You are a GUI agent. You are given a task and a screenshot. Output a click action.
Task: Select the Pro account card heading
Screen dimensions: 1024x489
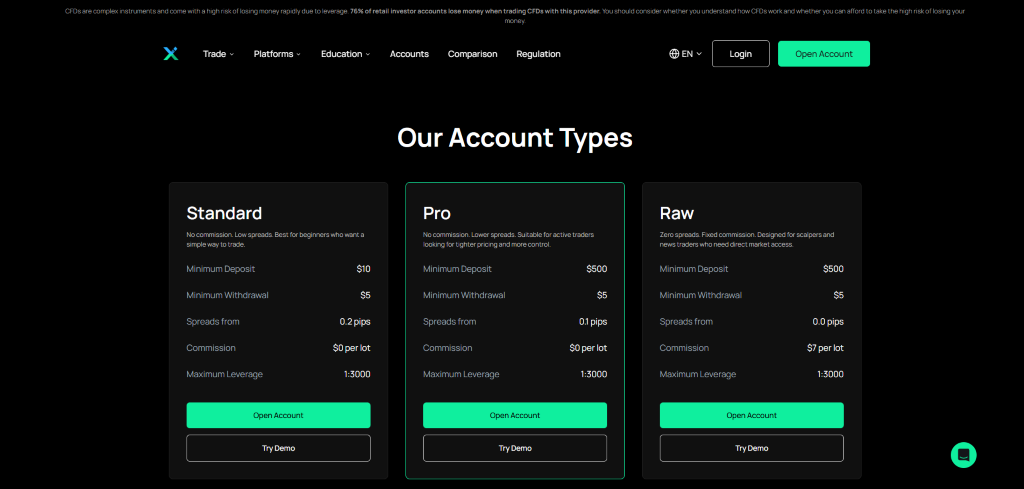[x=437, y=213]
